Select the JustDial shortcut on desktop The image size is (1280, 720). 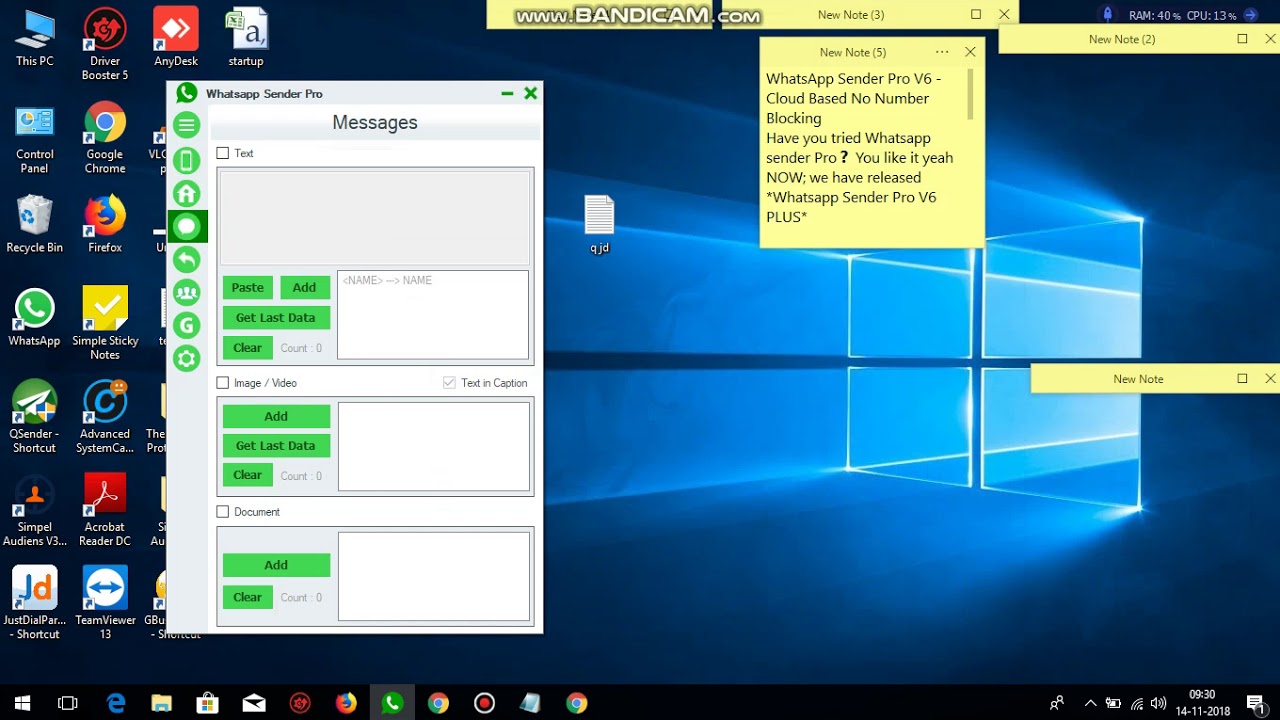pyautogui.click(x=35, y=603)
